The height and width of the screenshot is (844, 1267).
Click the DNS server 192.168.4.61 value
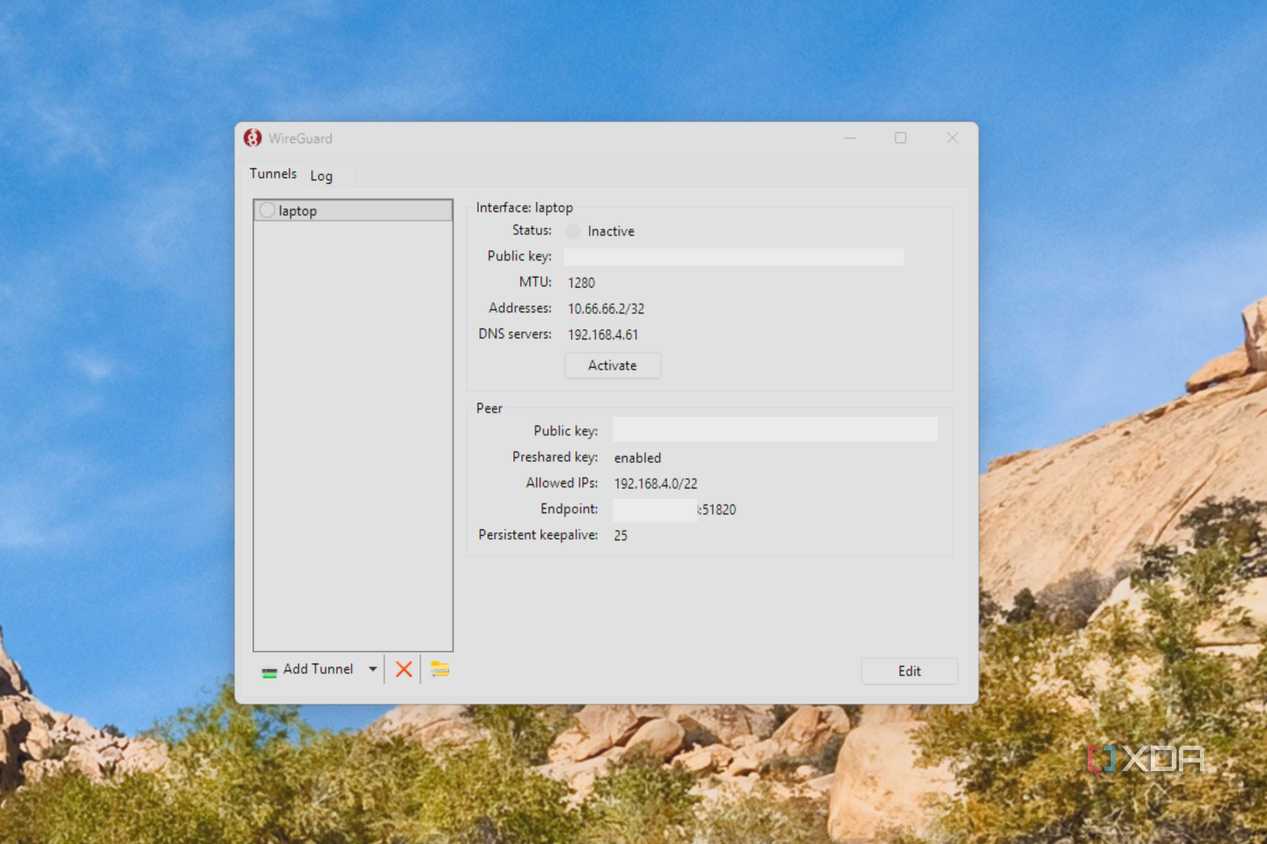click(603, 335)
